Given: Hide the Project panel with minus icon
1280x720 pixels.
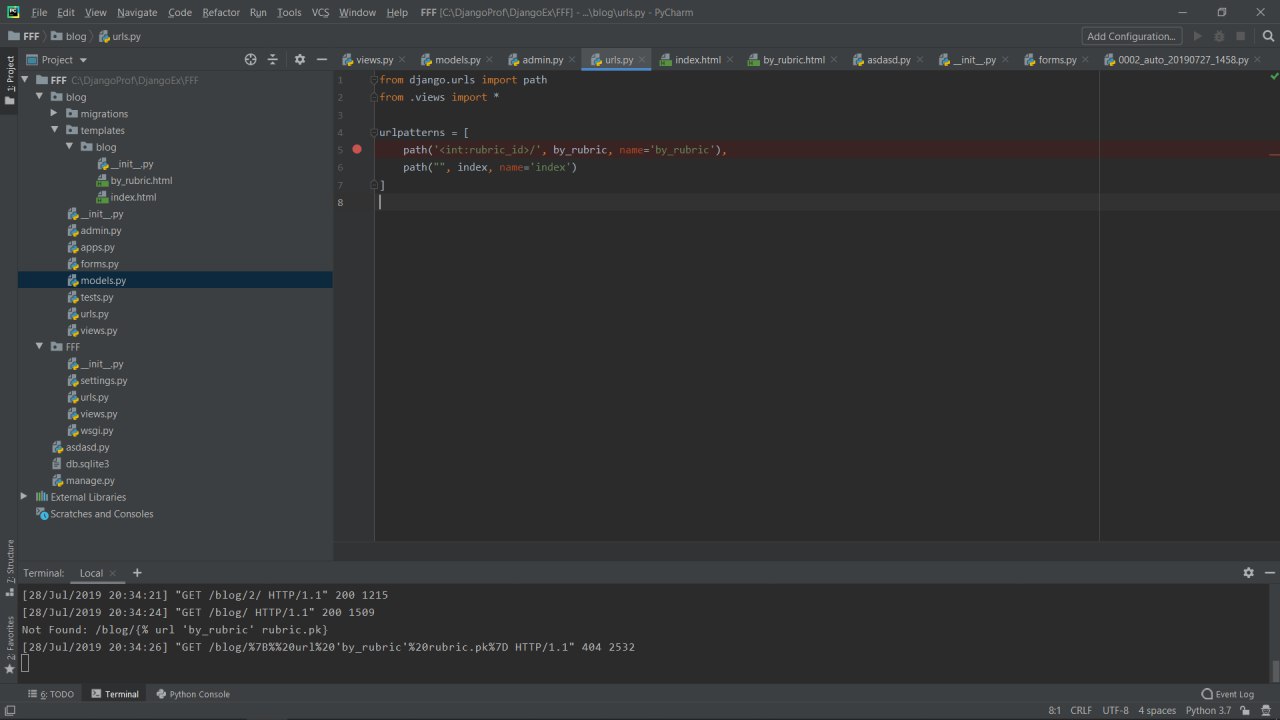Looking at the screenshot, I should pyautogui.click(x=322, y=60).
